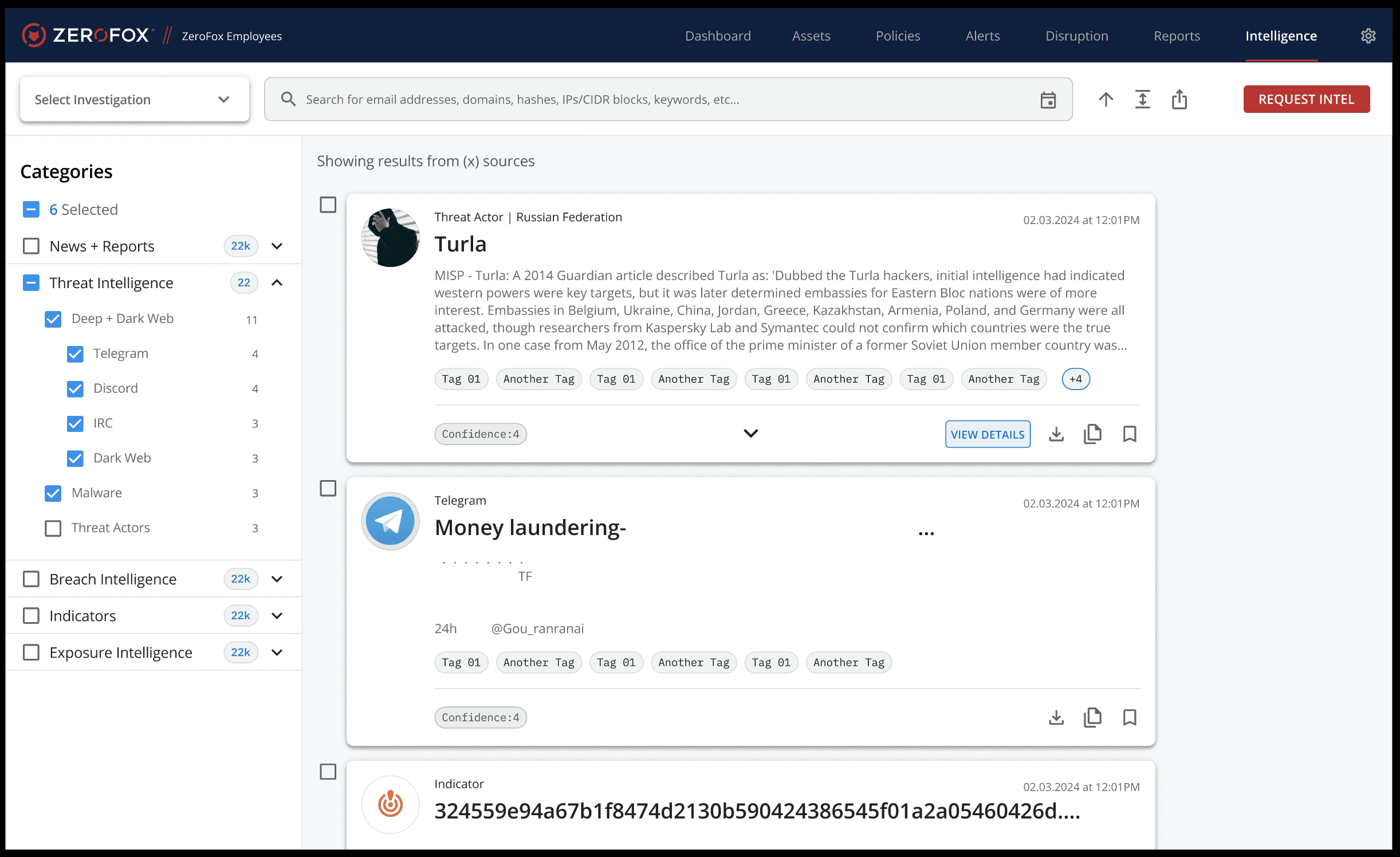
Task: Copy the Turla result card
Action: click(1092, 434)
